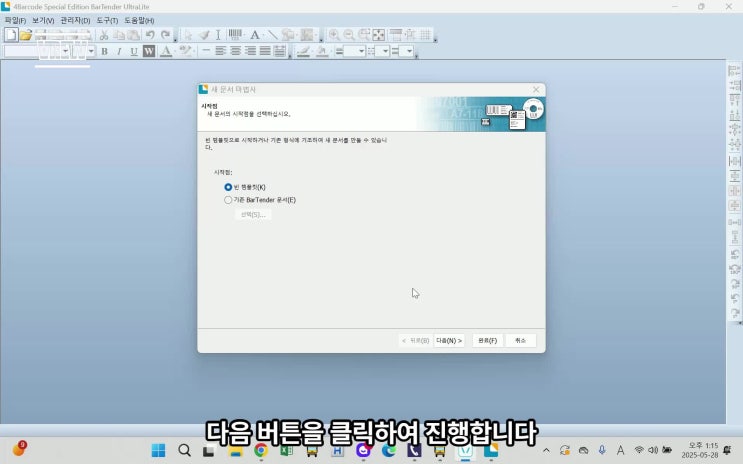Click the 다음(N) > button

pyautogui.click(x=449, y=340)
